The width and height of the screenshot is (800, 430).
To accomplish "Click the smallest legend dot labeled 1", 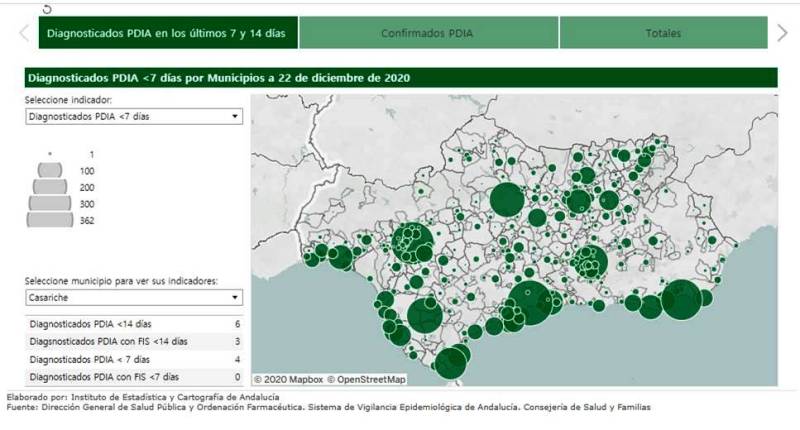I will tap(50, 154).
